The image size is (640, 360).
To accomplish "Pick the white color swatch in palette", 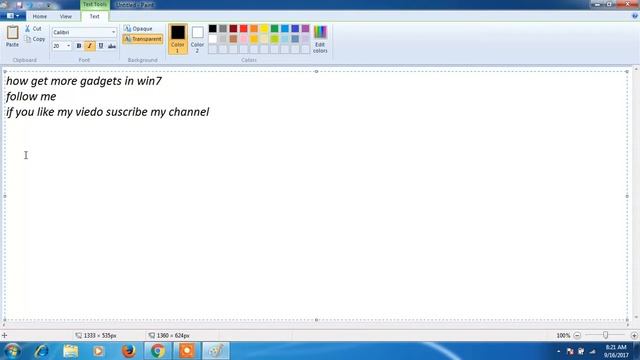I will pos(213,39).
